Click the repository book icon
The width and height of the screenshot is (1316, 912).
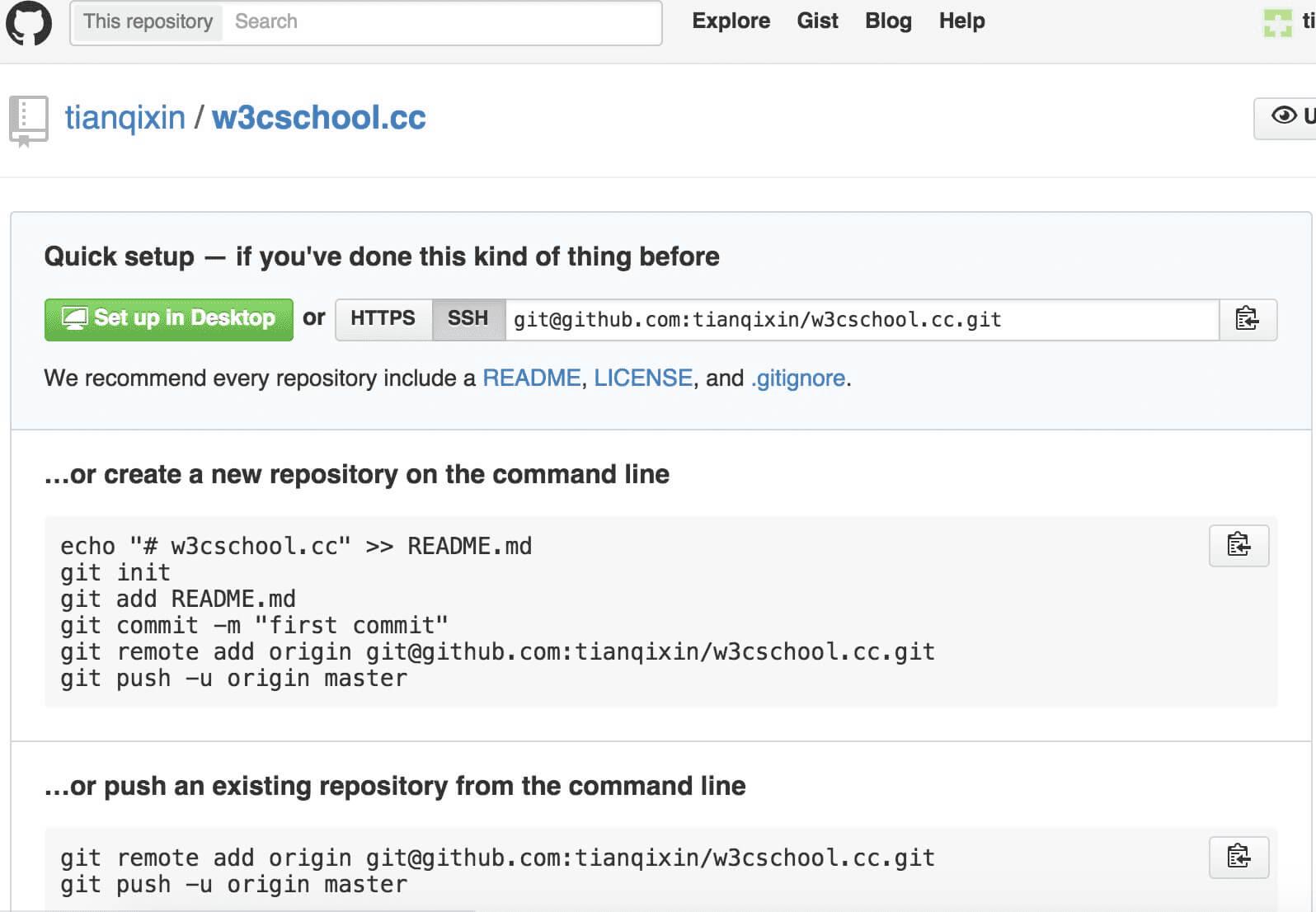tap(29, 120)
